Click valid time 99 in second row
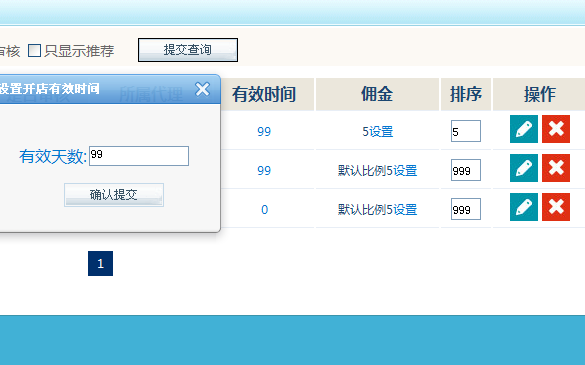585x365 pixels. pyautogui.click(x=264, y=171)
